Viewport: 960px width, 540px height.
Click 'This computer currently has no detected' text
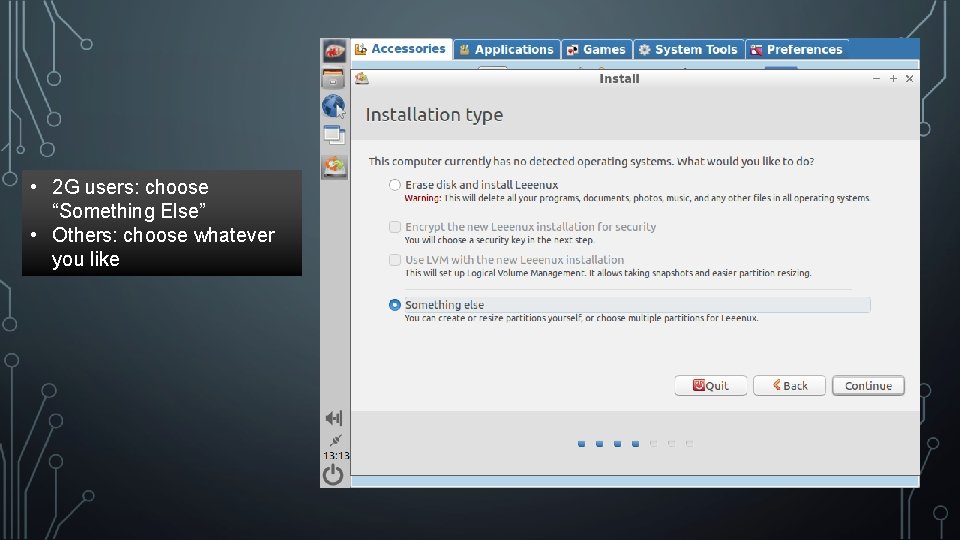(x=591, y=162)
